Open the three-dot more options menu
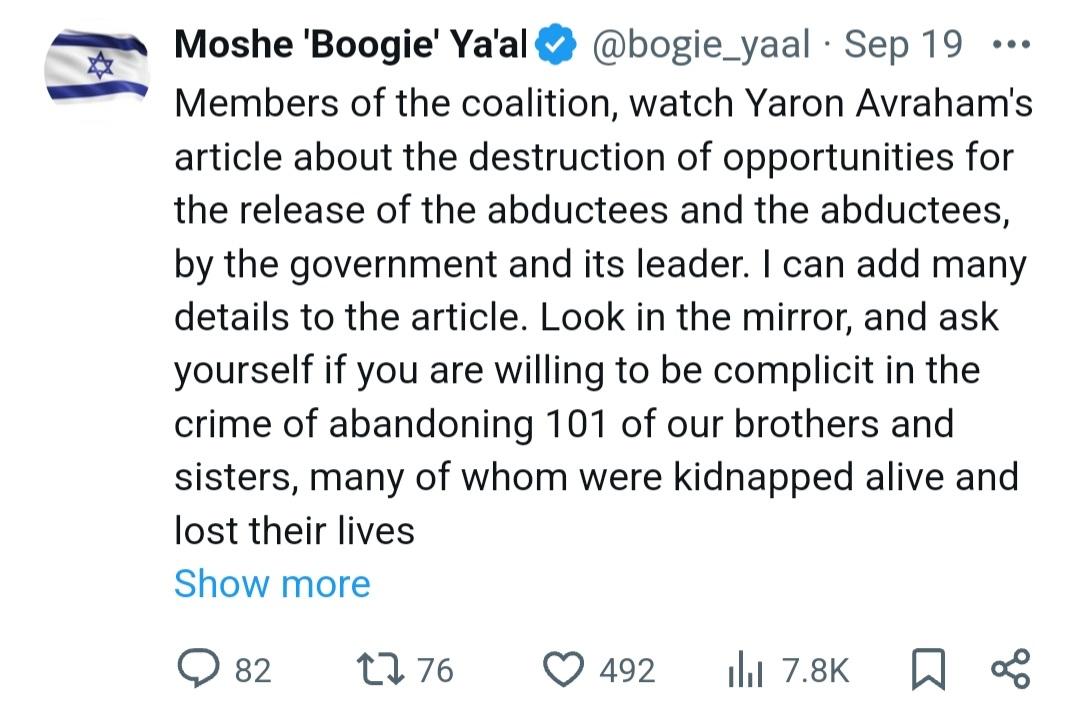This screenshot has height=704, width=1080. (1011, 45)
